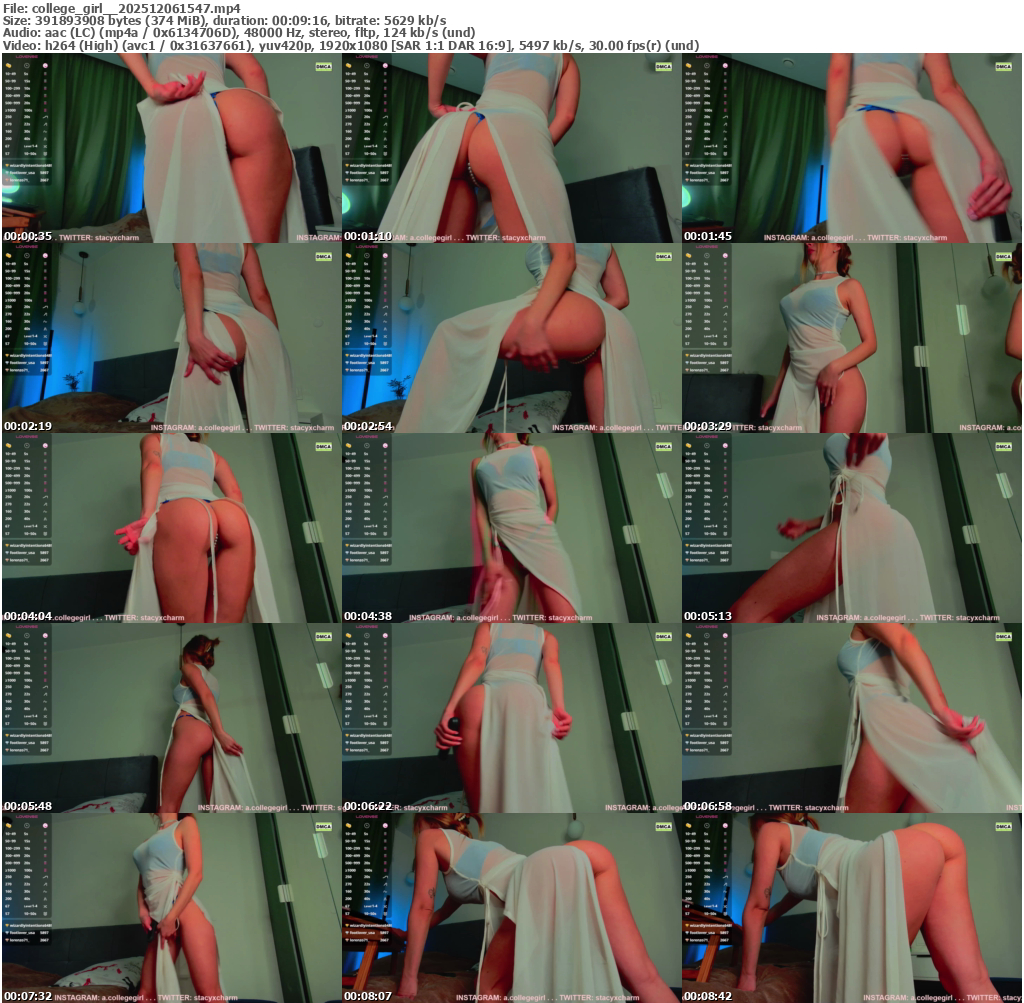The image size is (1024, 1003).
Task: Click the DMCA badge in the 00:00:35 frame
Action: click(x=323, y=66)
